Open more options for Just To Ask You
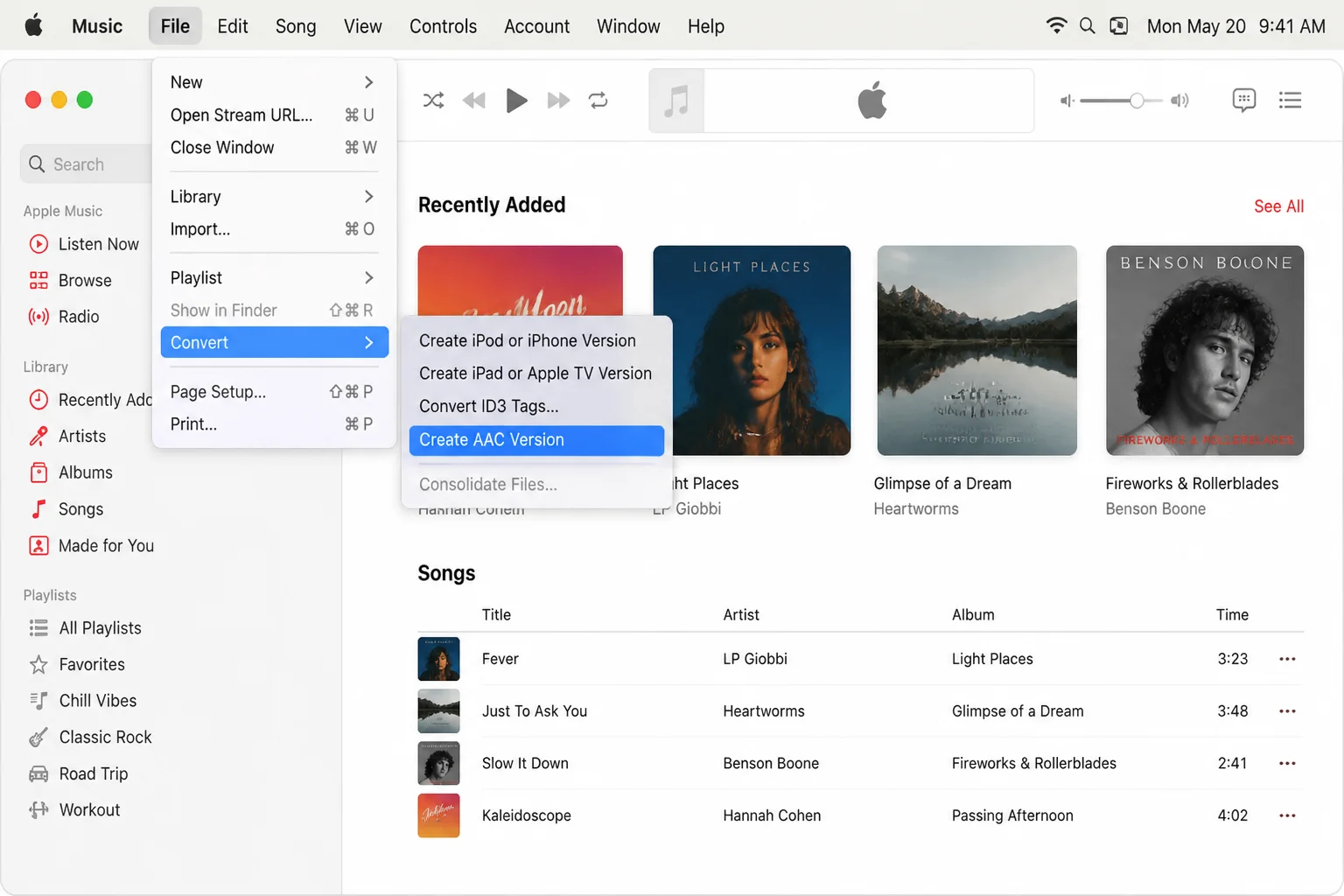1344x896 pixels. [x=1287, y=711]
